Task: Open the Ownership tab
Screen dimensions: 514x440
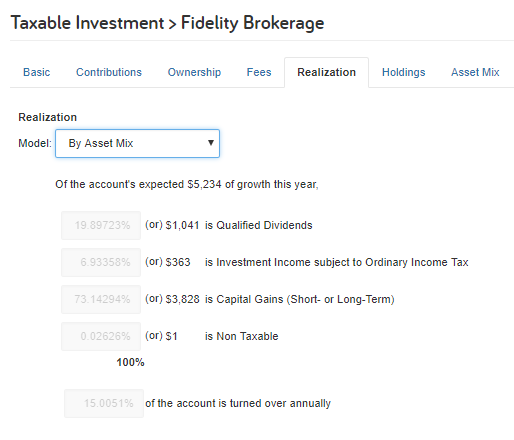Action: tap(194, 72)
